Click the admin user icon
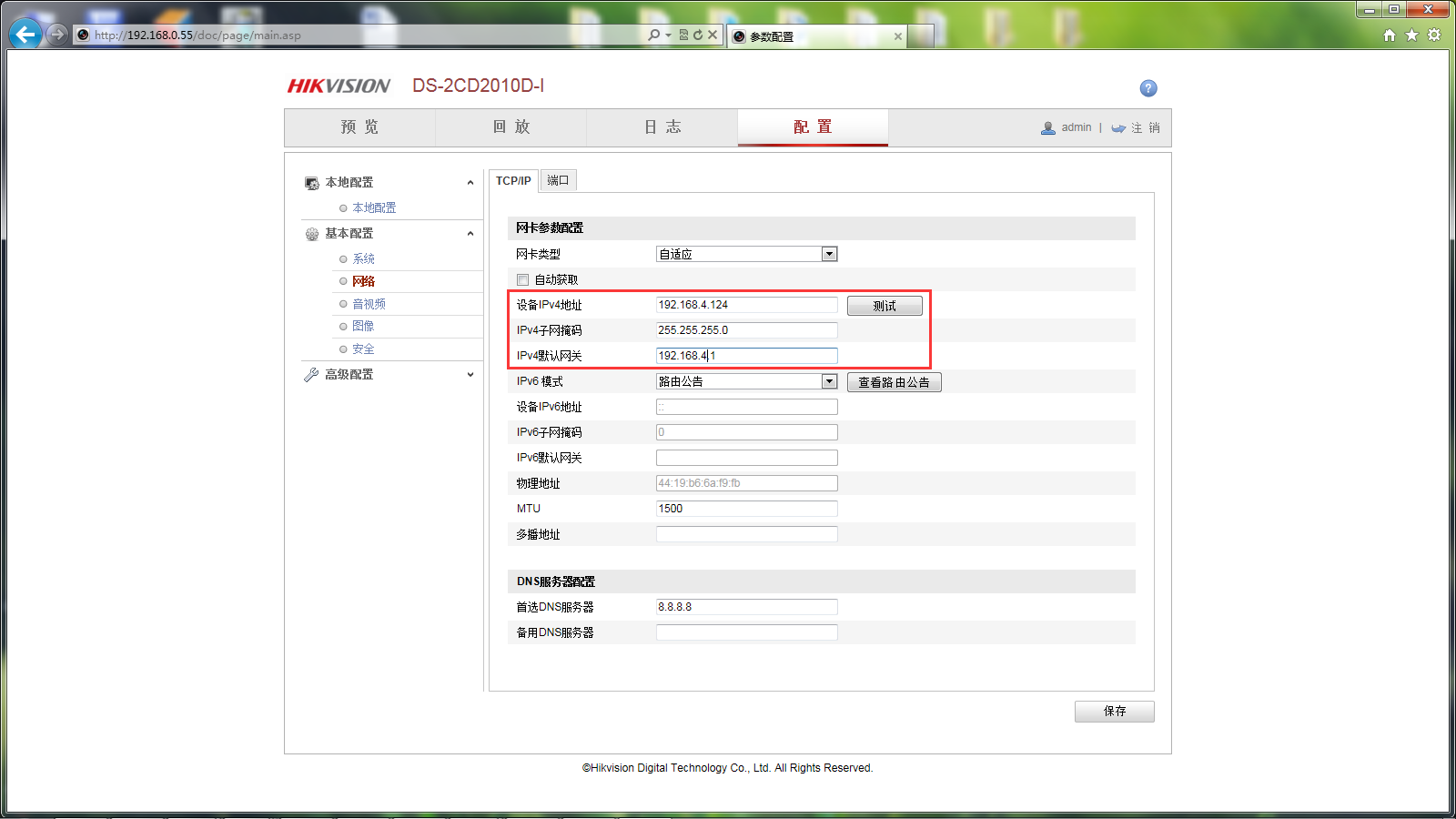 tap(1048, 127)
